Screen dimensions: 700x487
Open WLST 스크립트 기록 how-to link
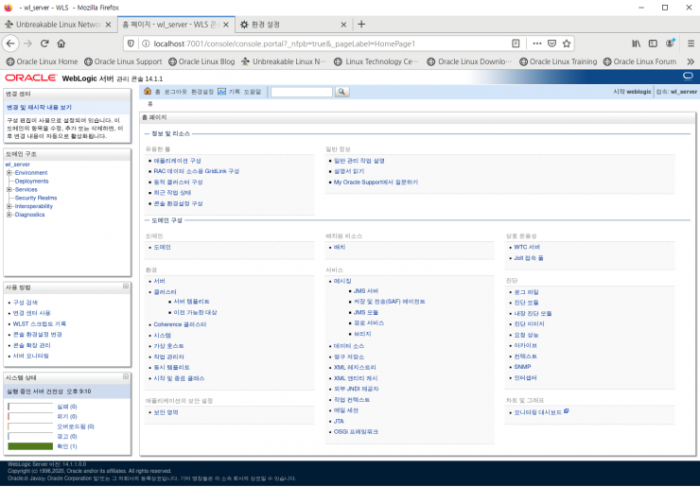pyautogui.click(x=39, y=324)
